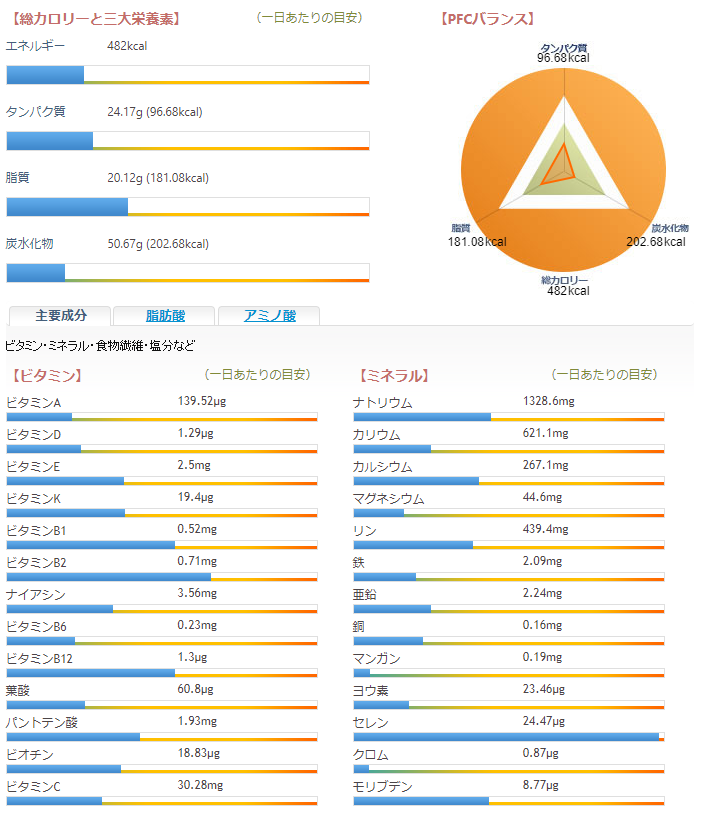This screenshot has width=703, height=820.
Task: Select the 主要成分 tab
Action: tap(61, 316)
